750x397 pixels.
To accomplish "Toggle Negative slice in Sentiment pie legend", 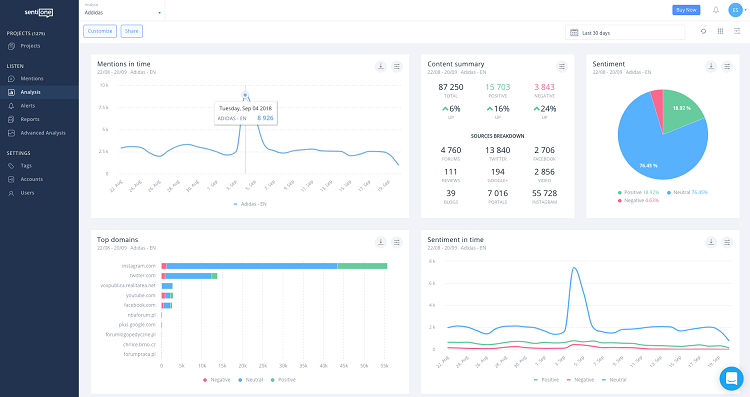I will tap(638, 200).
